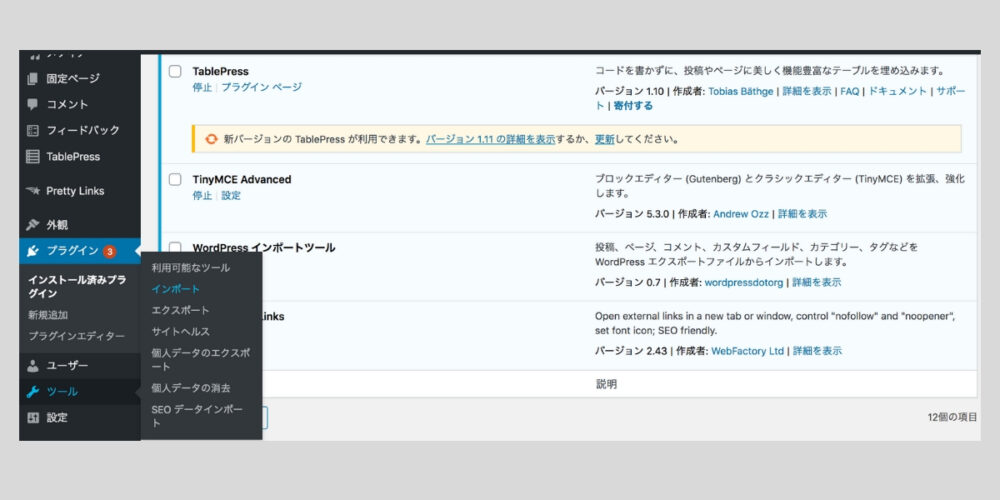Choose エクスポート in tools flyout
The width and height of the screenshot is (1000, 500).
(180, 311)
